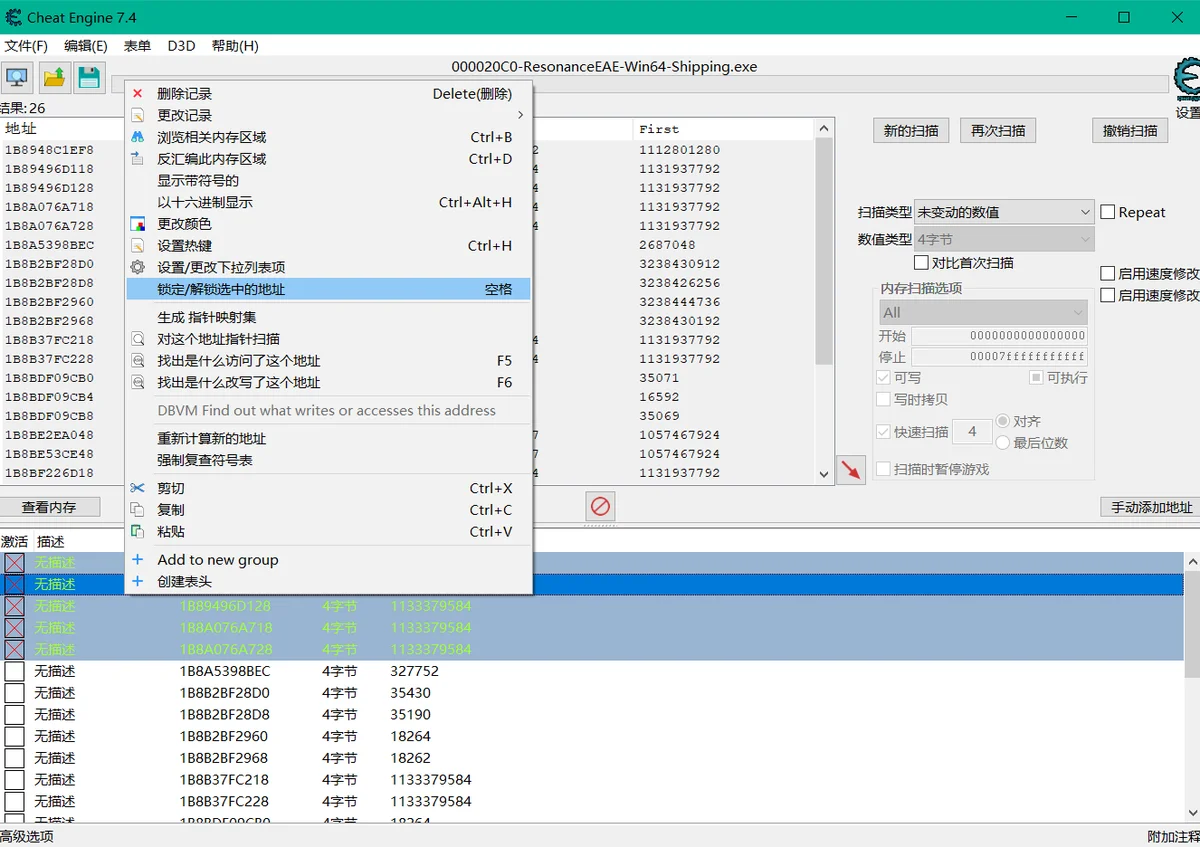This screenshot has width=1200, height=847.
Task: Click the open file folder icon
Action: (x=53, y=77)
